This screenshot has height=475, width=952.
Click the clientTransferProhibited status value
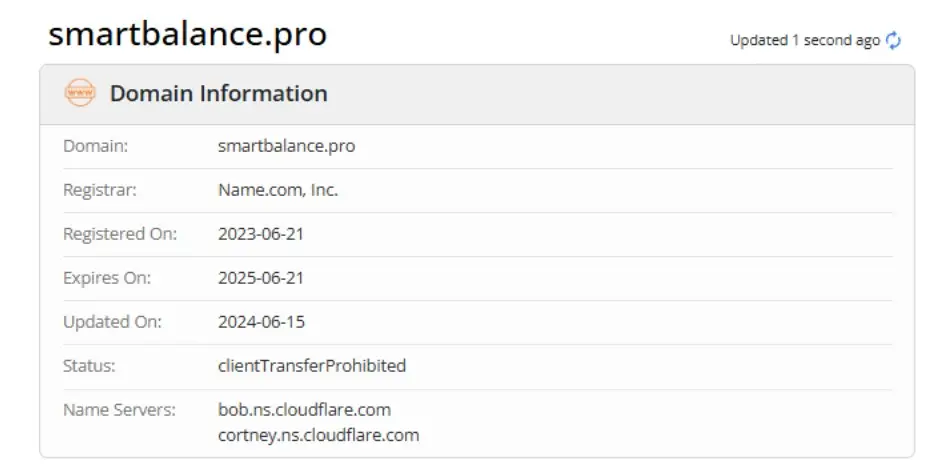[312, 366]
